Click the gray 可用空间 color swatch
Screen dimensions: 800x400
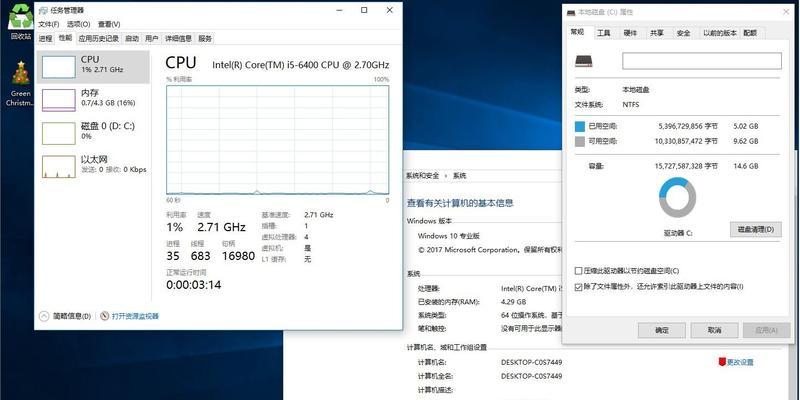(x=580, y=141)
